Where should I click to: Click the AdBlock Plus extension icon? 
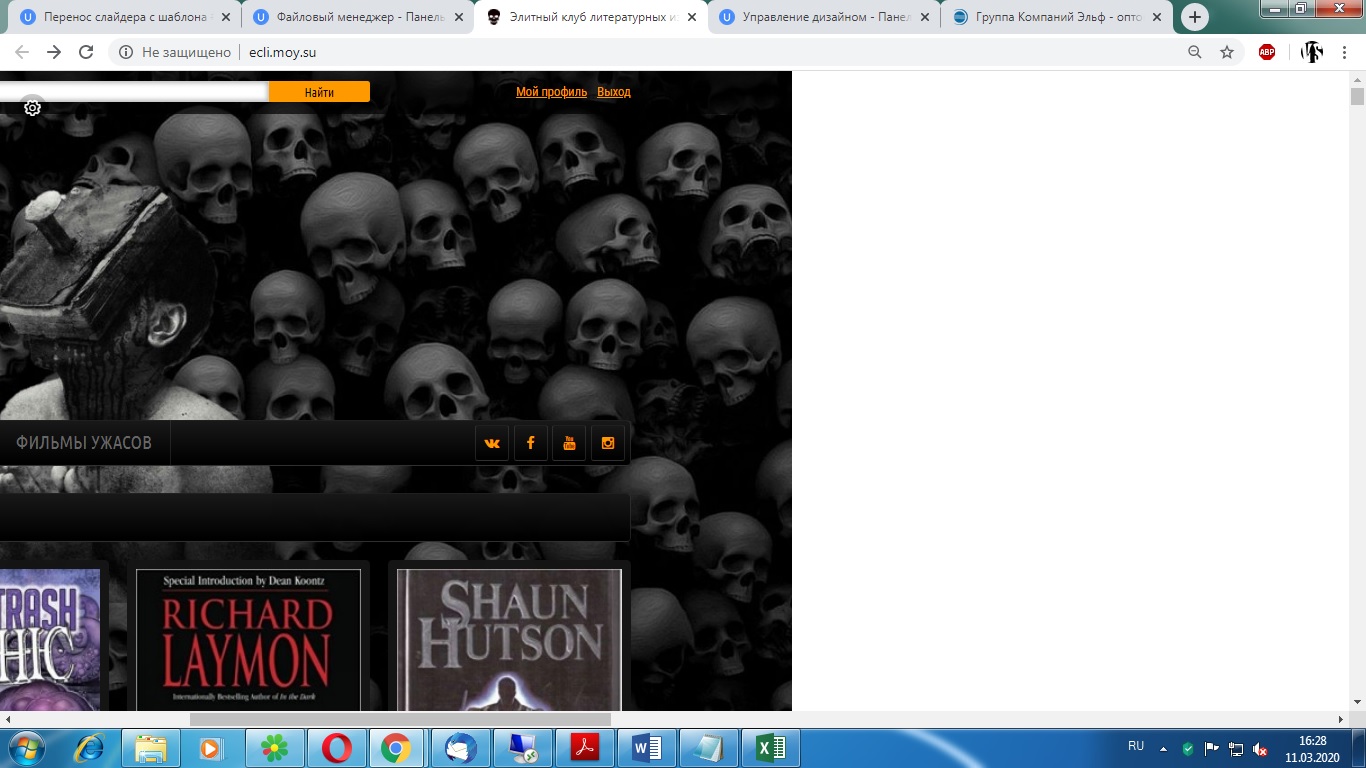pos(1267,52)
